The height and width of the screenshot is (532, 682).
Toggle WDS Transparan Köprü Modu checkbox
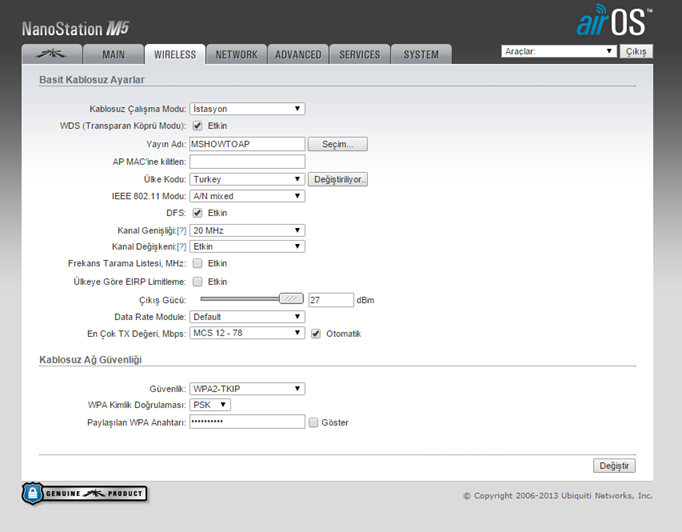[x=197, y=126]
